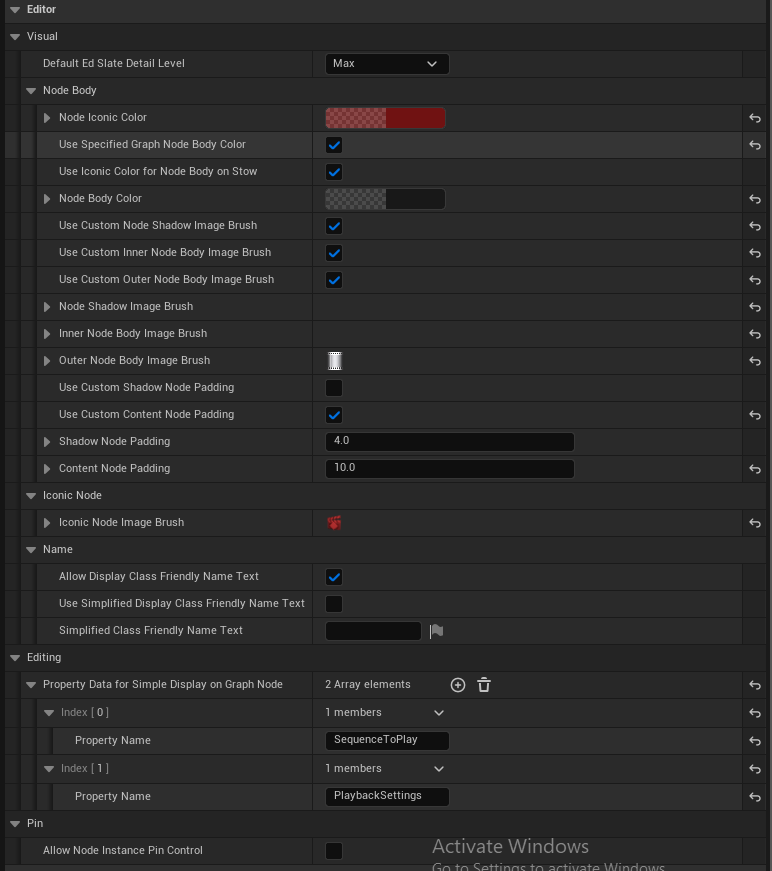Expand Outer Node Body Image Brush property

pos(47,361)
